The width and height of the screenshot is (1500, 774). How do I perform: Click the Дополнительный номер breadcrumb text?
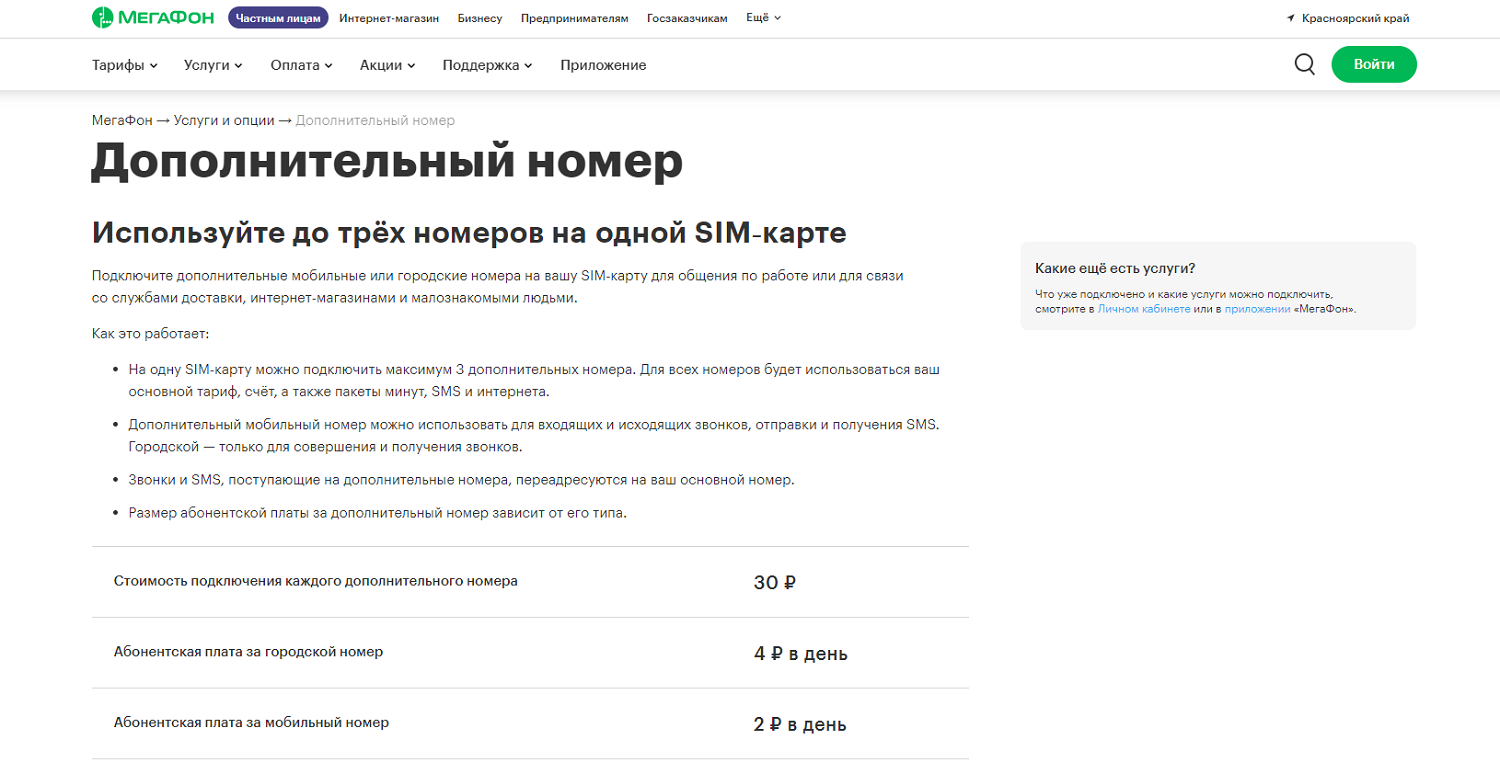tap(375, 120)
